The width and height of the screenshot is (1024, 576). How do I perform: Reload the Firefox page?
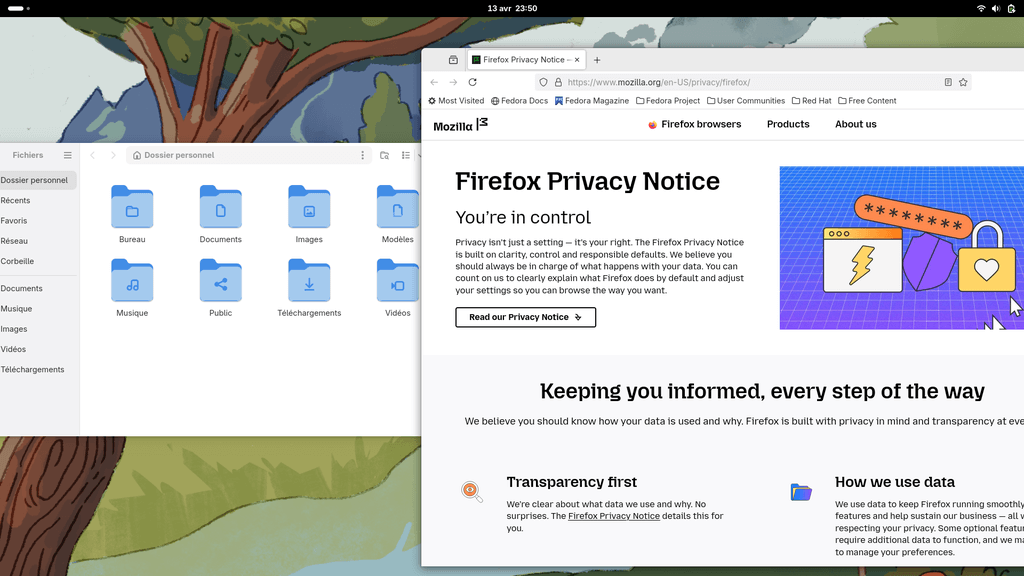click(473, 82)
